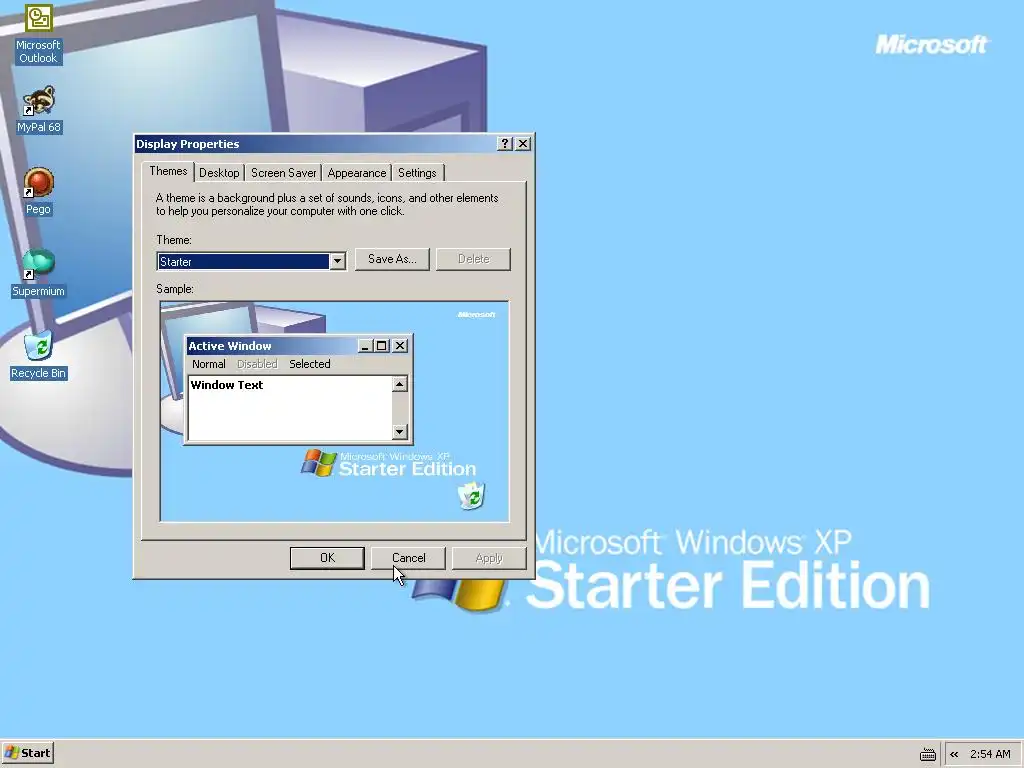This screenshot has height=768, width=1024.
Task: Open the Appearance tab
Action: pos(357,173)
